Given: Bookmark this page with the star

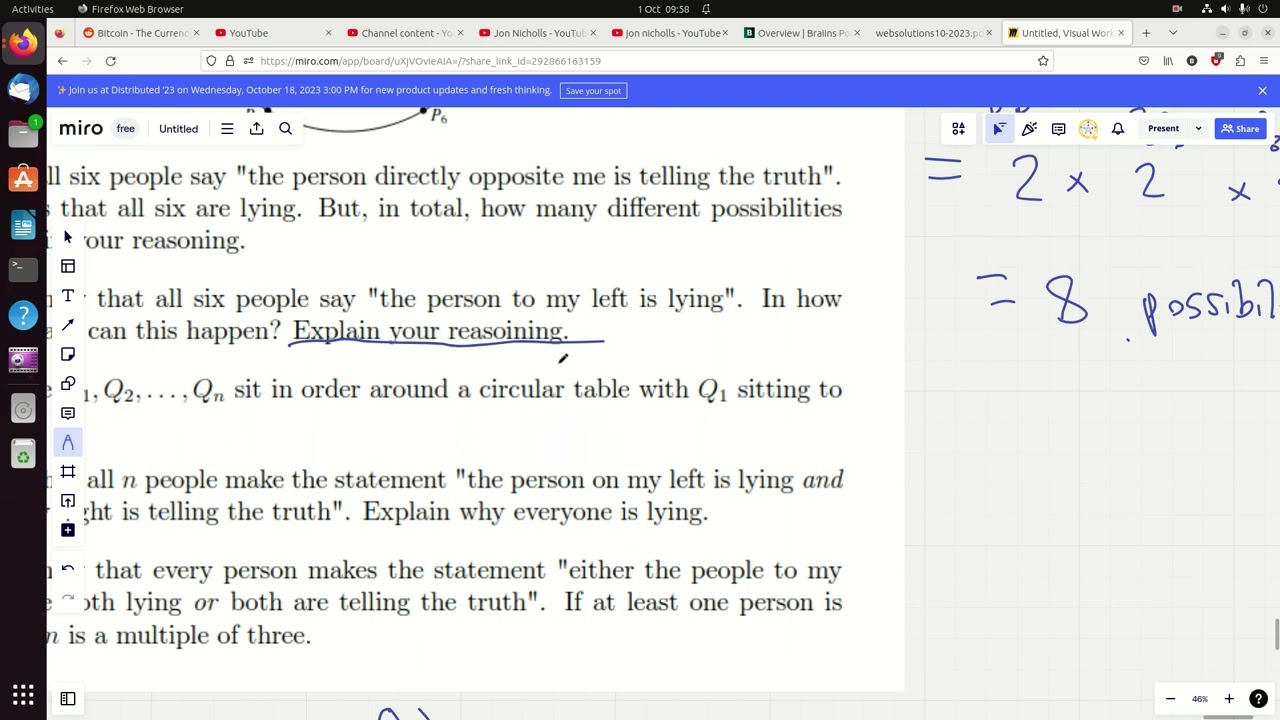Looking at the screenshot, I should (1043, 61).
